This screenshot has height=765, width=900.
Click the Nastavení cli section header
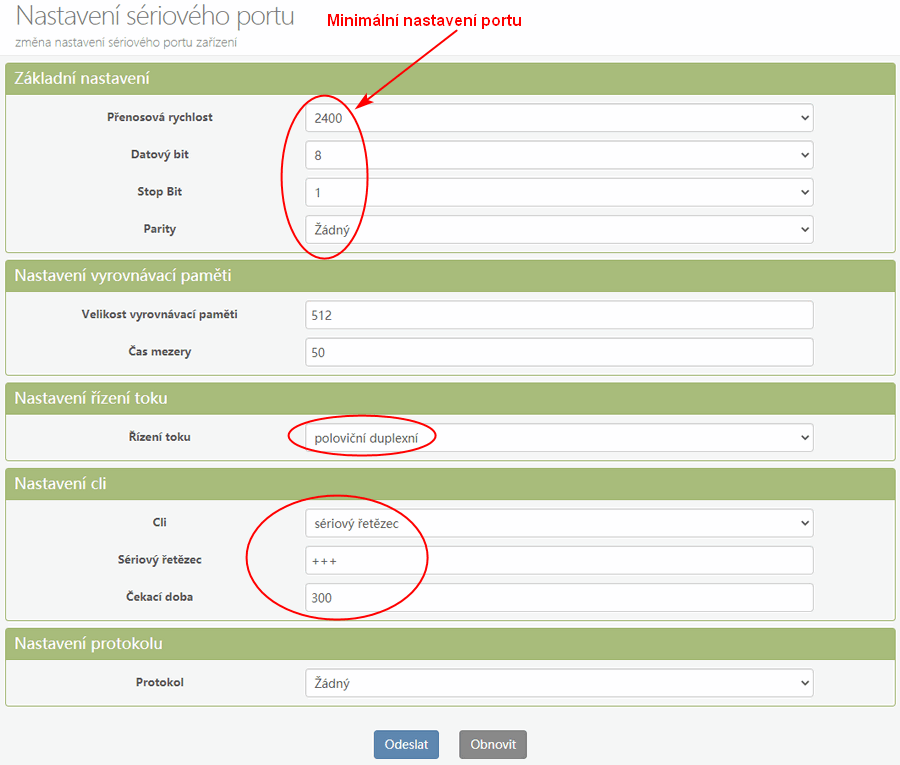pyautogui.click(x=61, y=484)
